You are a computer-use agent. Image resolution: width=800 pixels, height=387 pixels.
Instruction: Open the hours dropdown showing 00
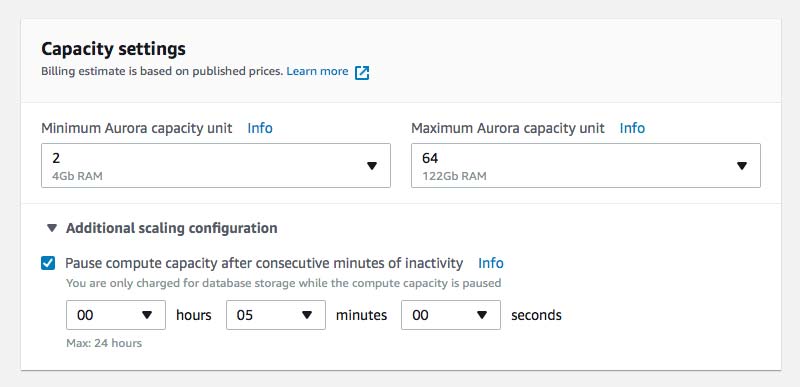(116, 315)
